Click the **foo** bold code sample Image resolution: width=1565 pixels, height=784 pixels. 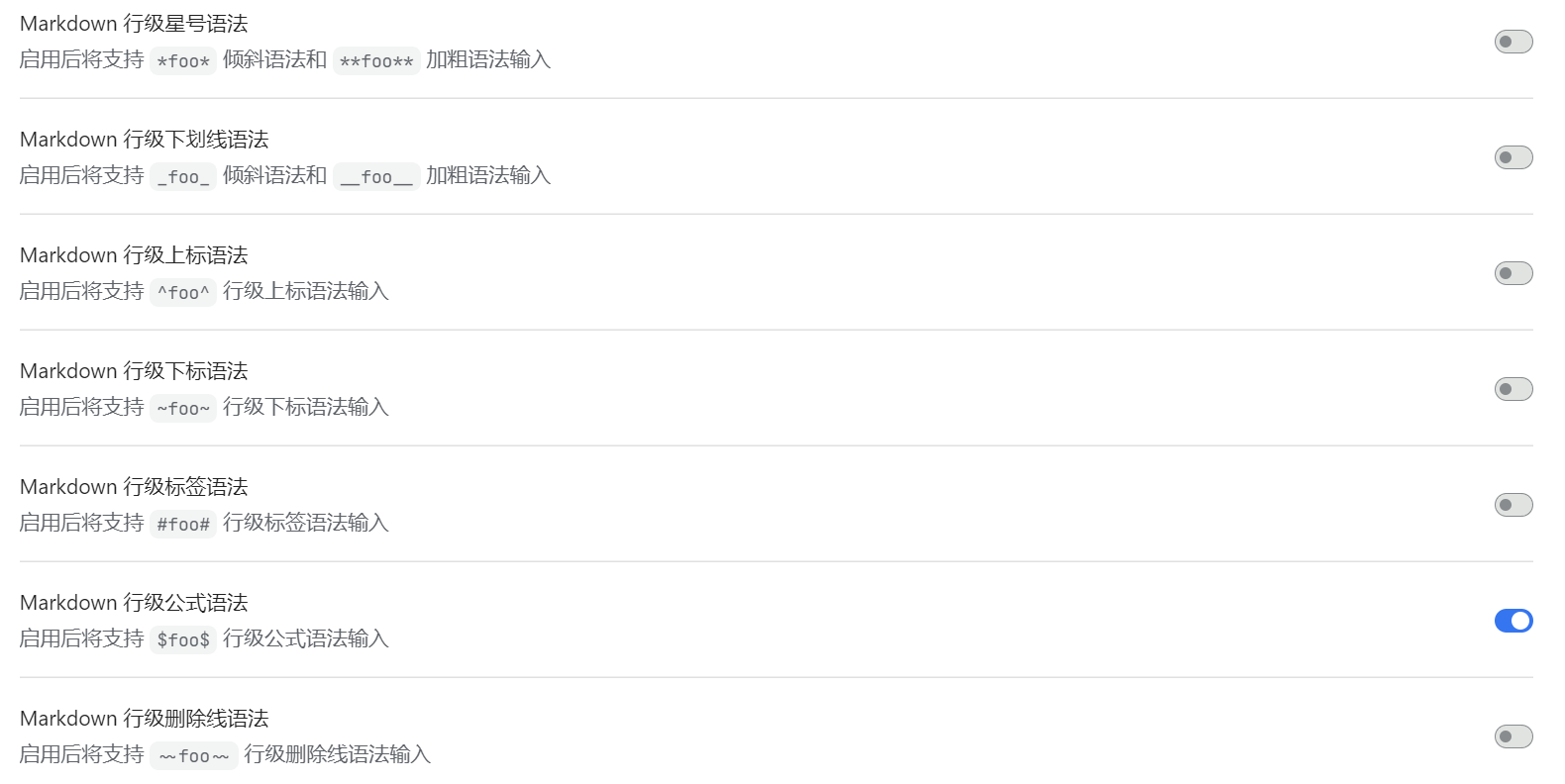pos(376,61)
